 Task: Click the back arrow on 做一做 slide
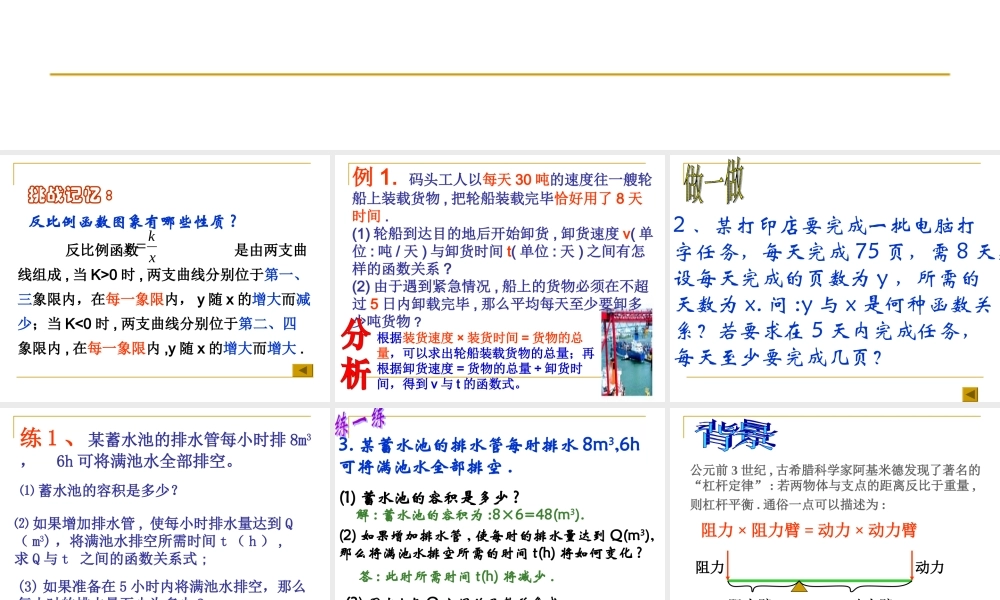tap(969, 395)
